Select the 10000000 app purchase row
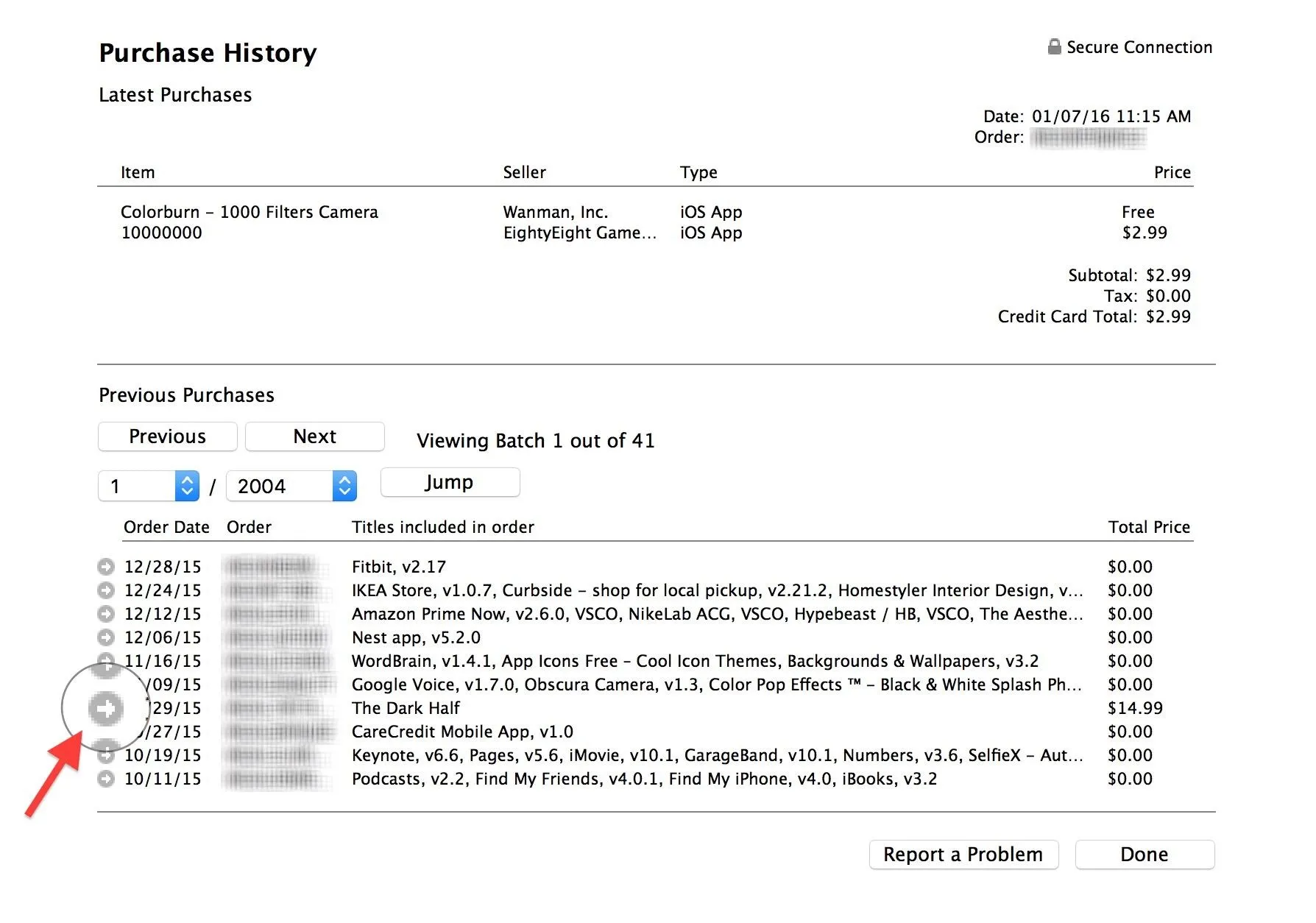Screen dimensions: 1316x923 tap(161, 233)
